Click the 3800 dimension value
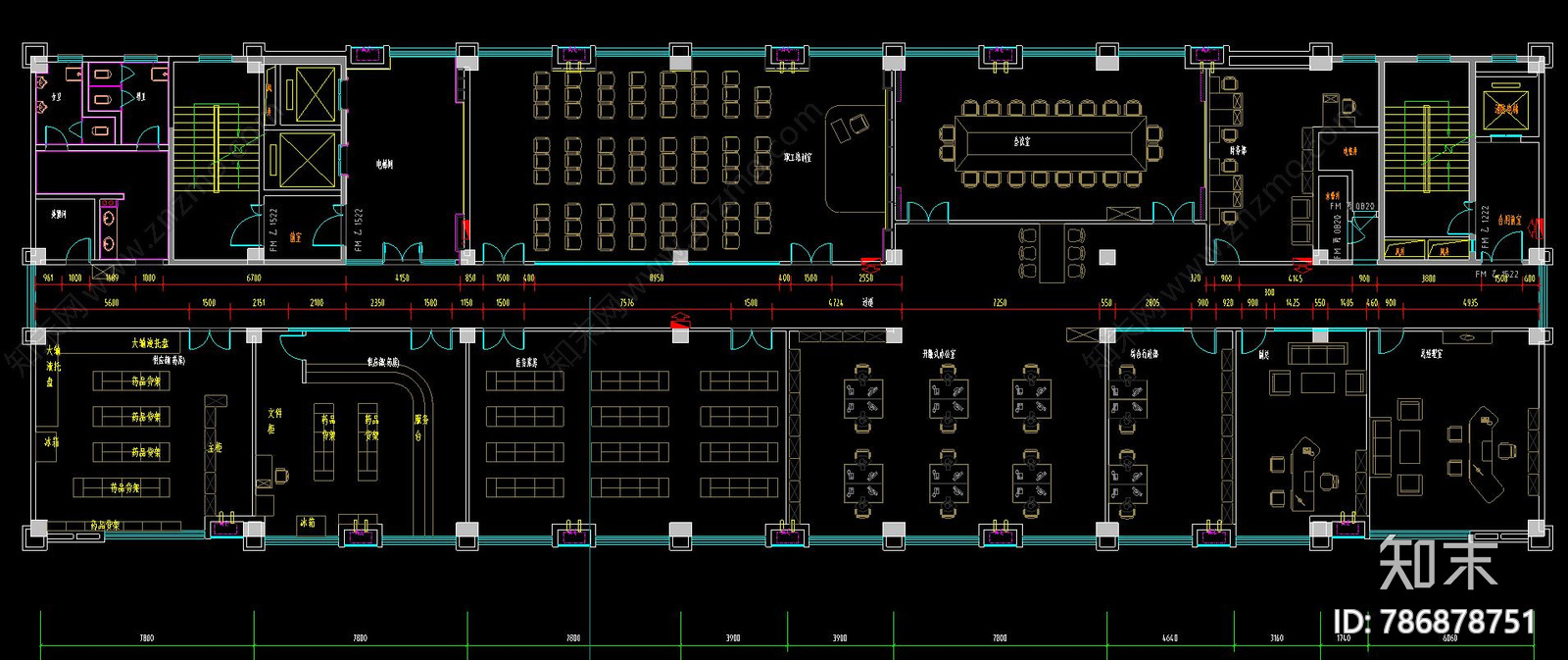The height and width of the screenshot is (660, 1568). pos(1429,279)
